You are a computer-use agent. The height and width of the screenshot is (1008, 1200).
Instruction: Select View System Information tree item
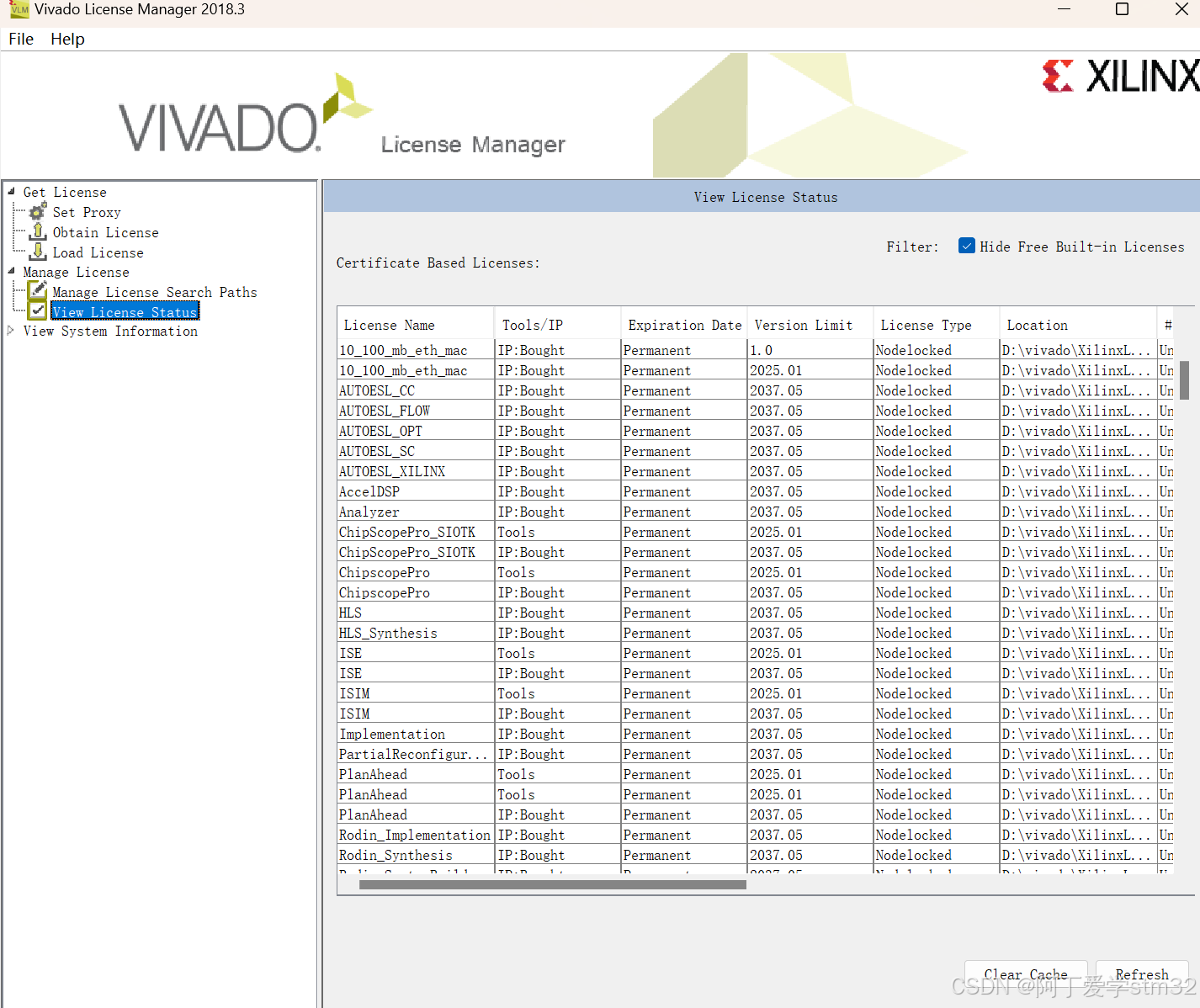coord(110,332)
